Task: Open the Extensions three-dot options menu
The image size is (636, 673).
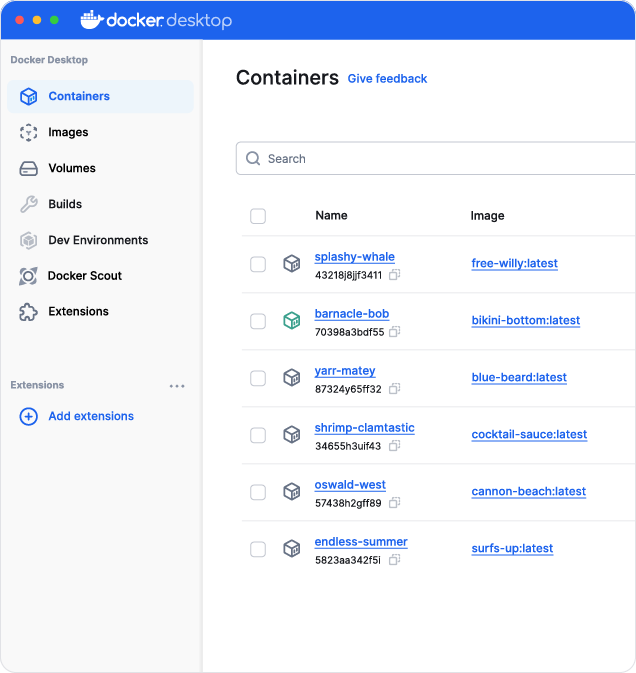Action: [x=177, y=386]
